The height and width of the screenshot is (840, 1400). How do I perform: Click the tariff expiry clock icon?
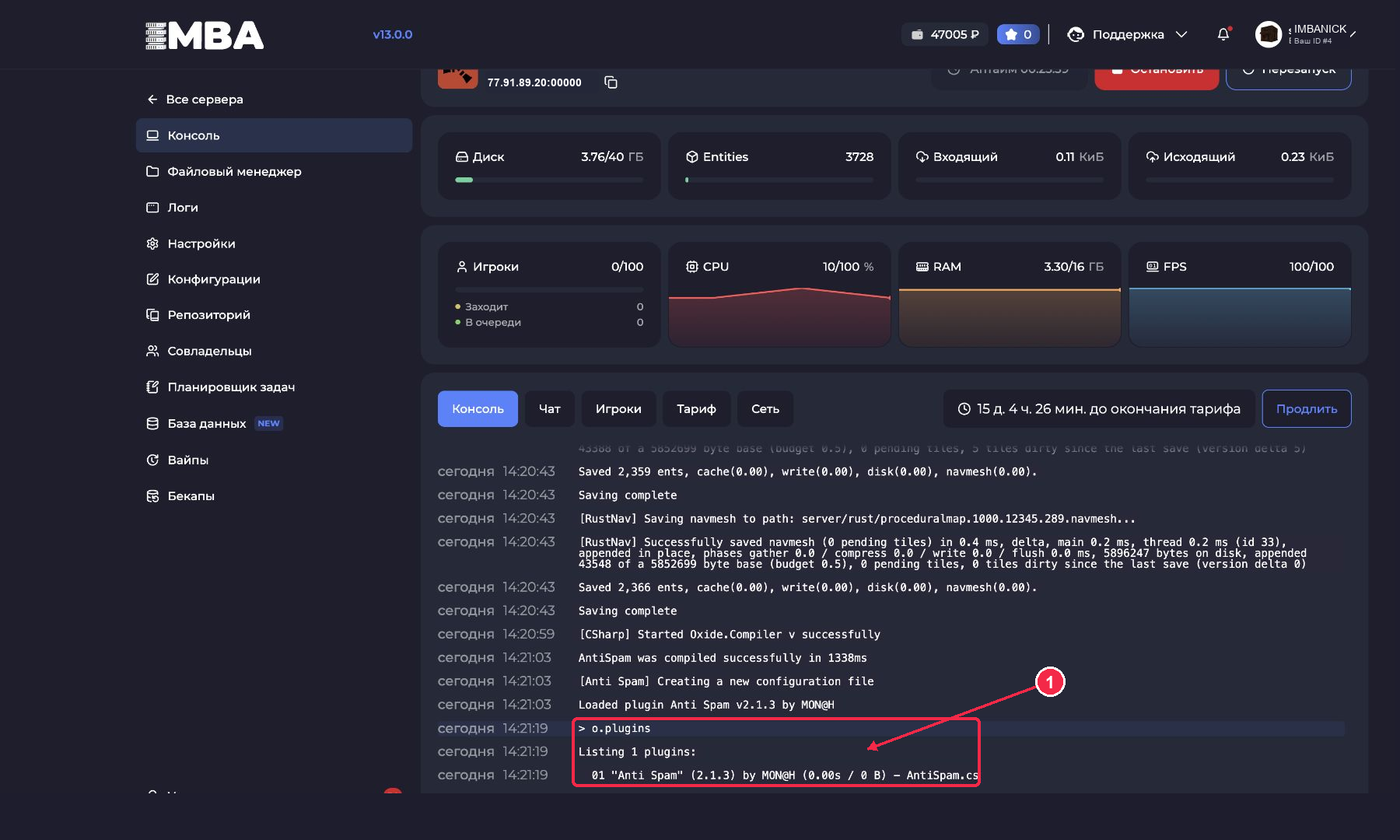click(964, 409)
